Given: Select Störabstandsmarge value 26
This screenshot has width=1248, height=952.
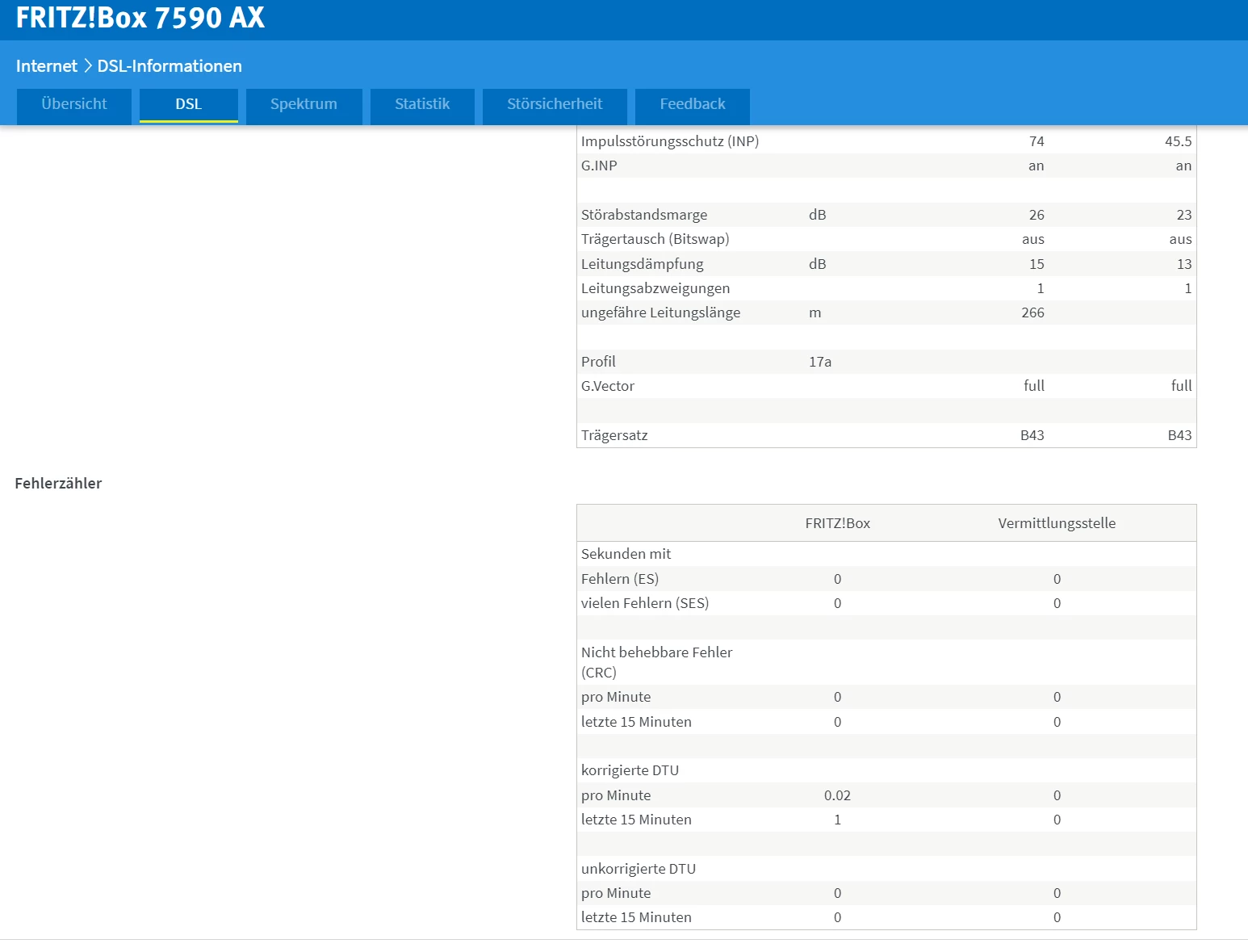Looking at the screenshot, I should [x=1037, y=215].
